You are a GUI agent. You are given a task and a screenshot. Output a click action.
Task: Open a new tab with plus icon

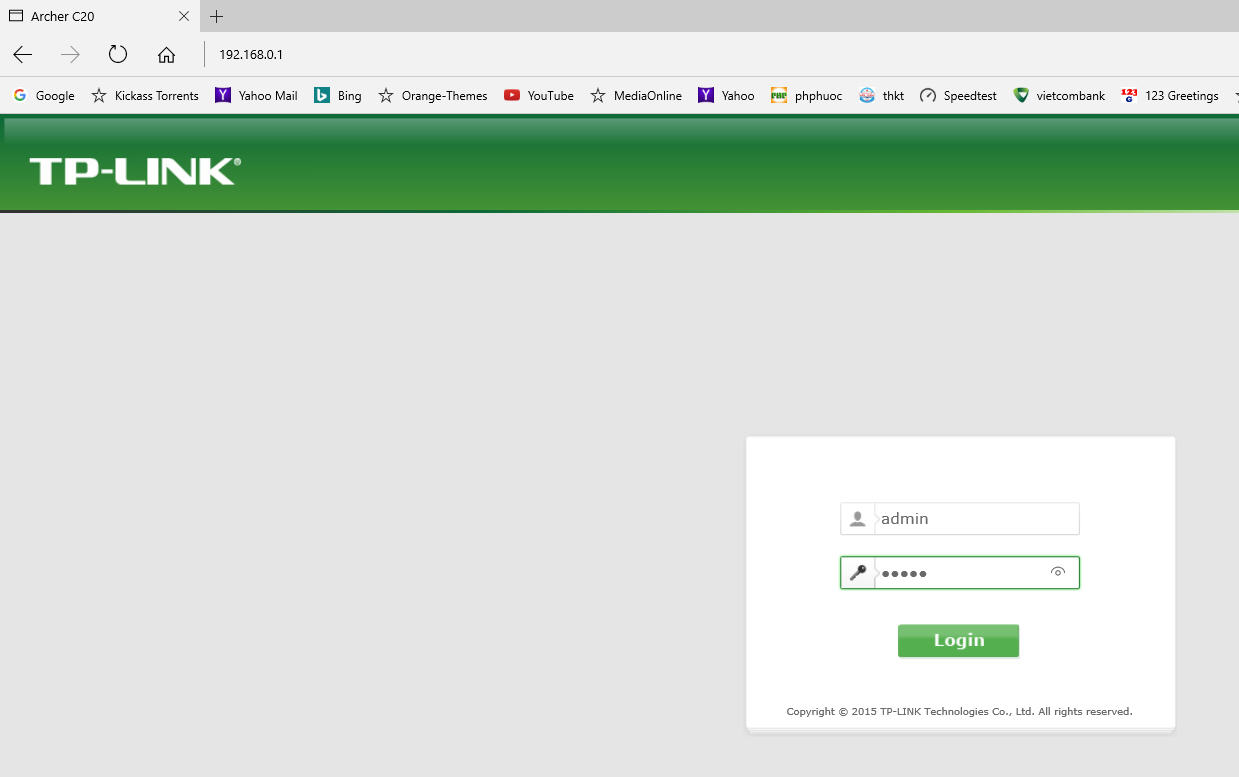pos(217,16)
